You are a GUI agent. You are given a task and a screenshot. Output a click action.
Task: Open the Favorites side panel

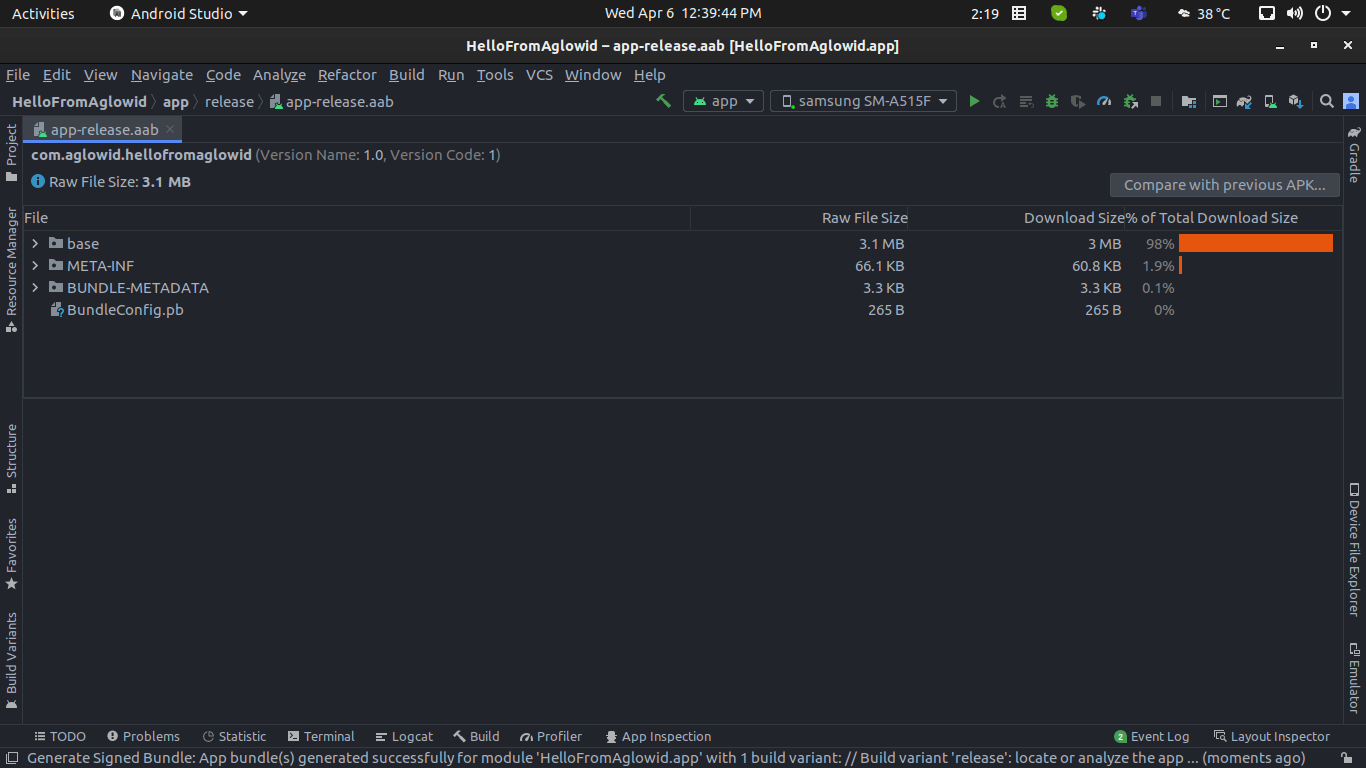[11, 553]
